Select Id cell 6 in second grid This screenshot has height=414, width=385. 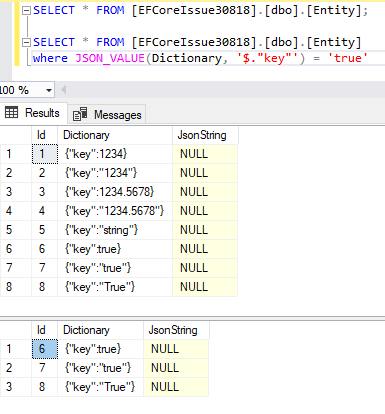[x=45, y=349]
